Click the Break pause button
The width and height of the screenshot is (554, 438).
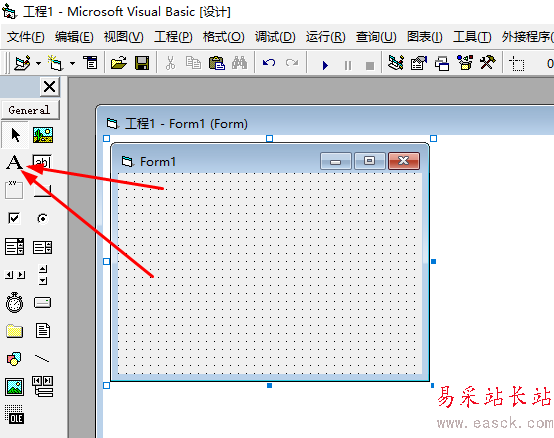348,65
